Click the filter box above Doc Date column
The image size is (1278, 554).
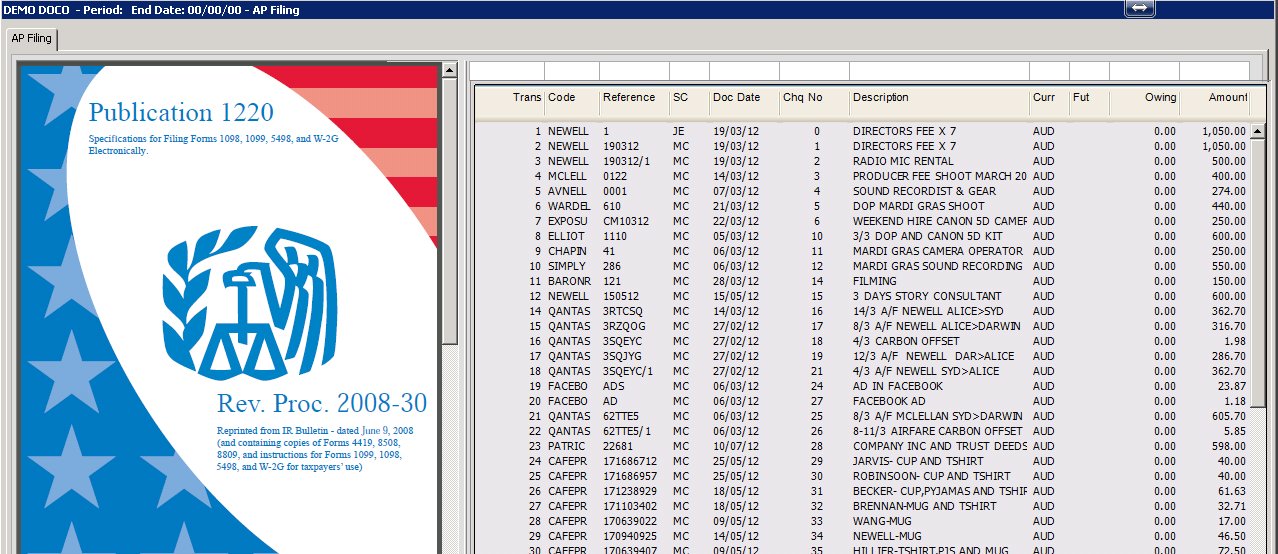coord(745,71)
